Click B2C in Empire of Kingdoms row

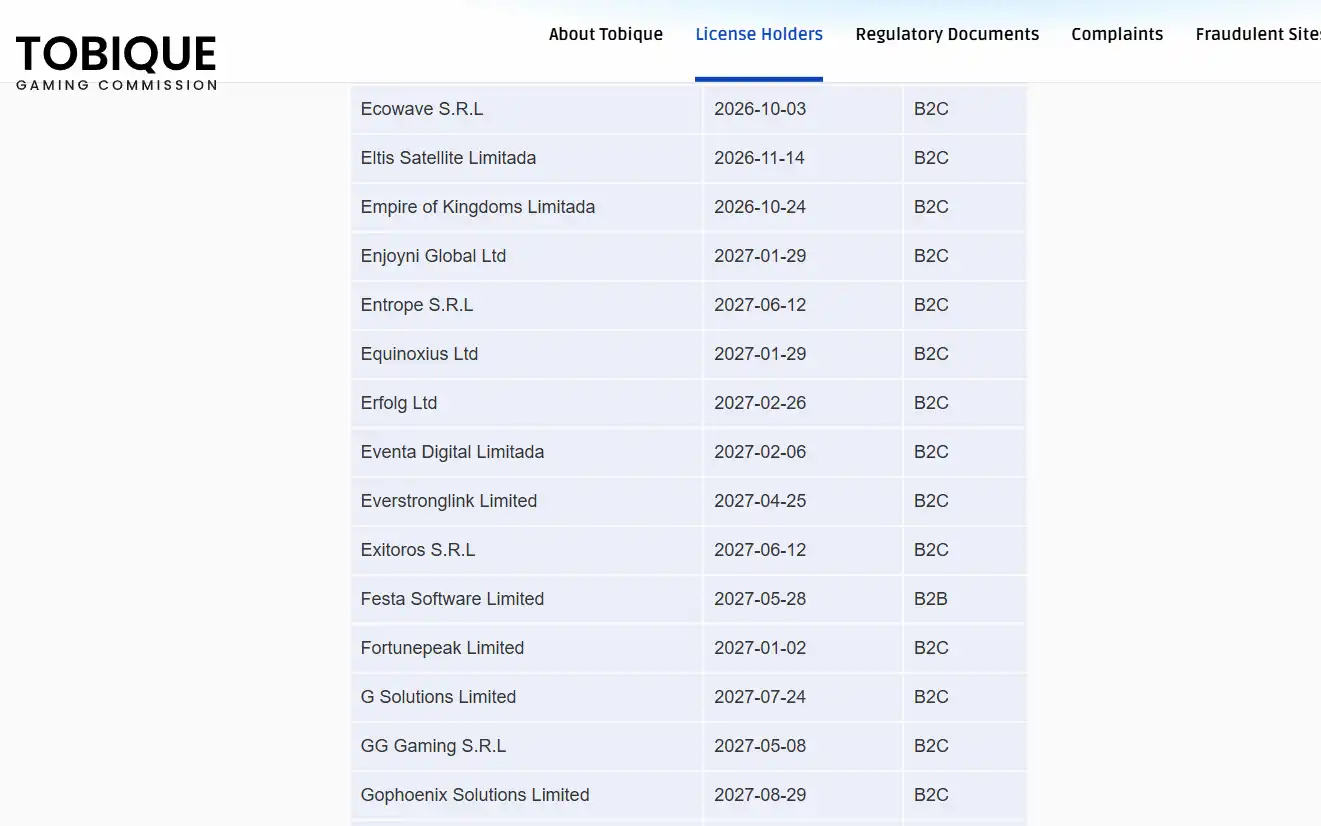[x=931, y=207]
